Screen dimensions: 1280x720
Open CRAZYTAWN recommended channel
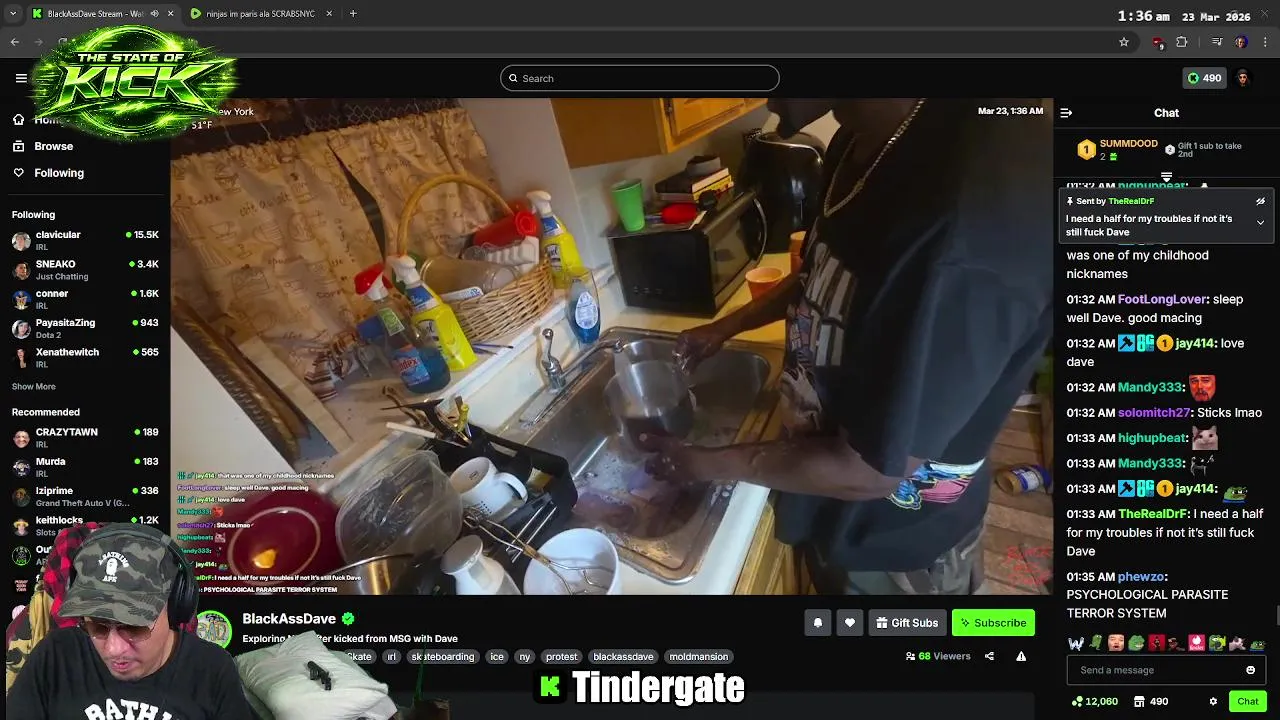point(85,437)
